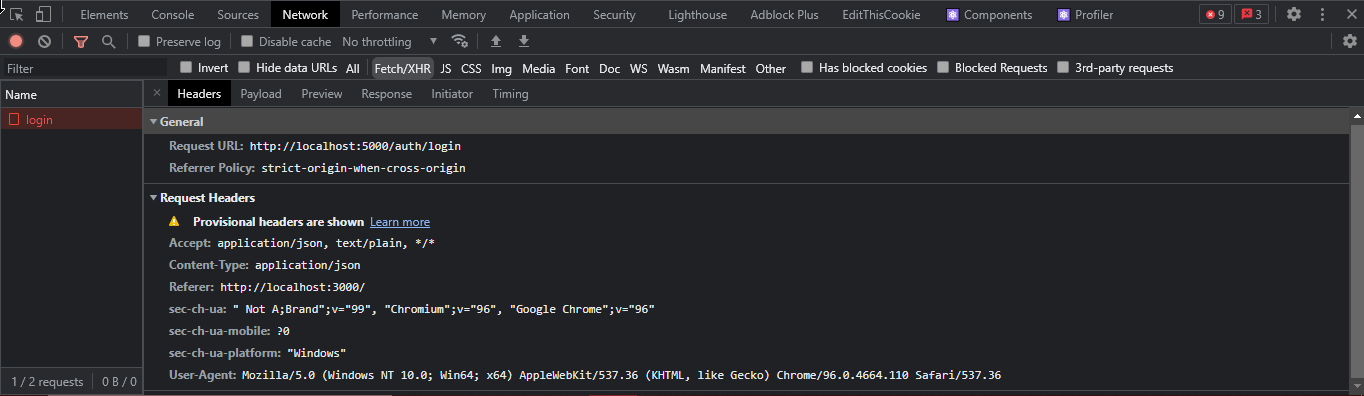
Task: Open network search magnifier
Action: coord(108,41)
